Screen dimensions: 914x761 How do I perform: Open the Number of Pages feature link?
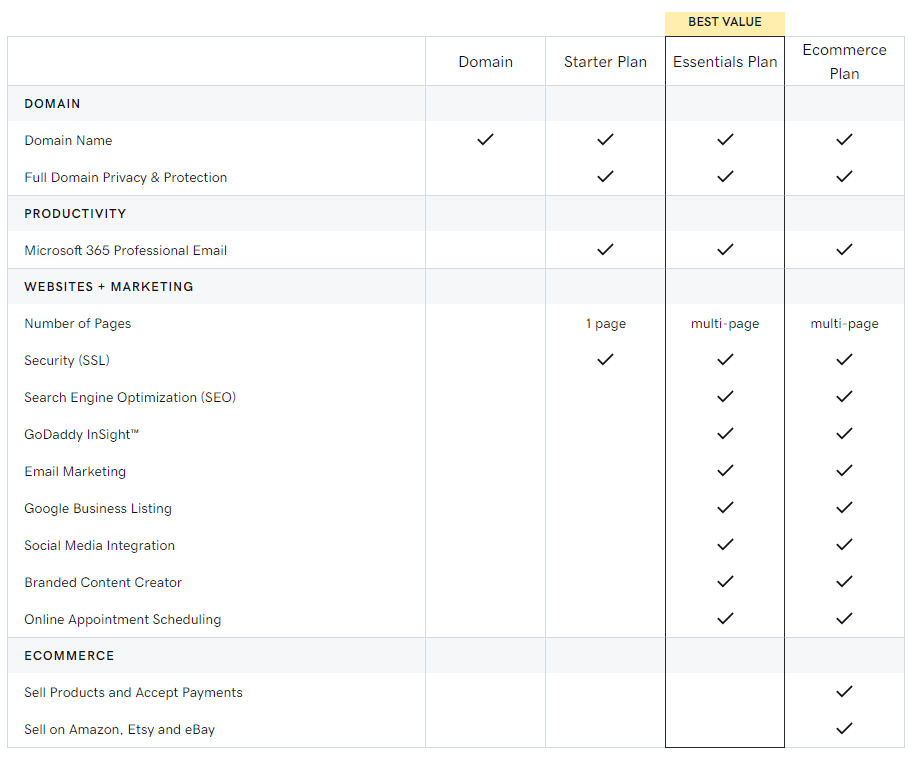pos(77,323)
